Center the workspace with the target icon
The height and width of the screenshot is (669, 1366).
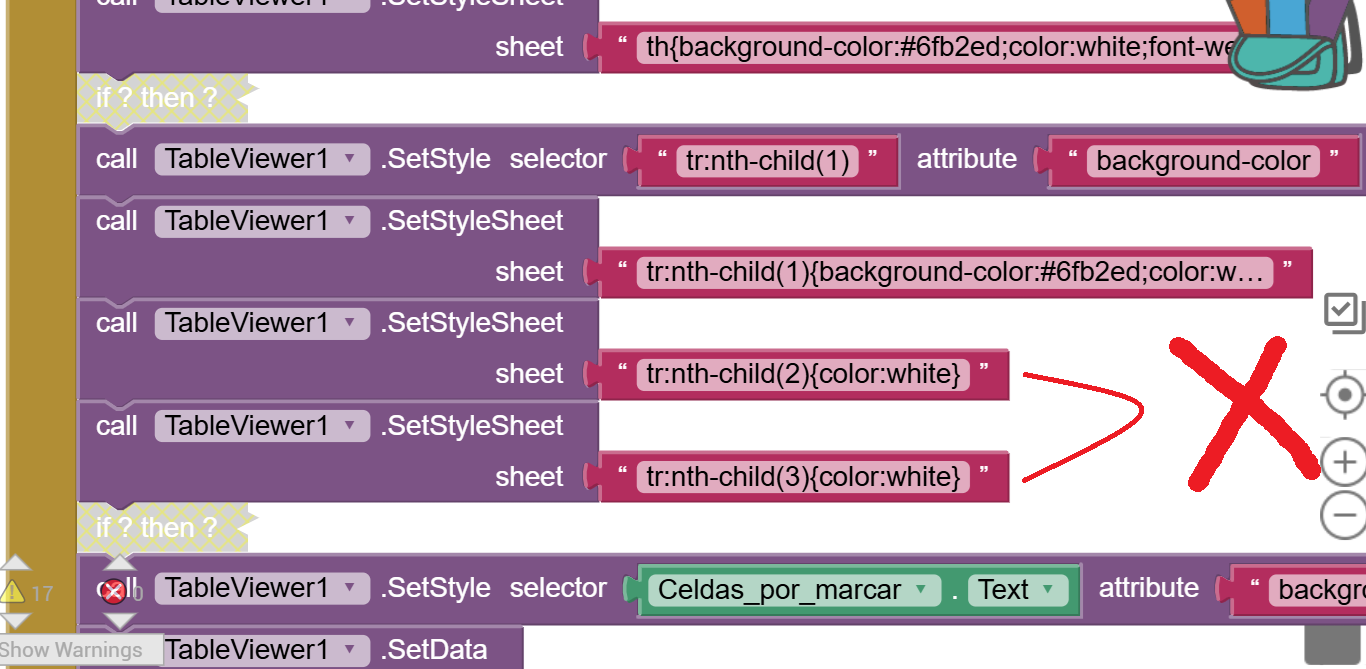(1344, 395)
